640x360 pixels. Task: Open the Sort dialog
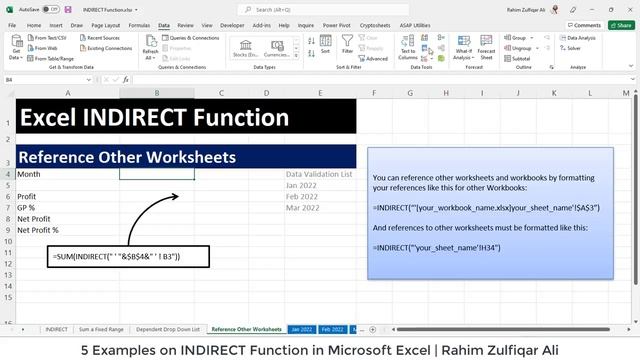pos(325,44)
